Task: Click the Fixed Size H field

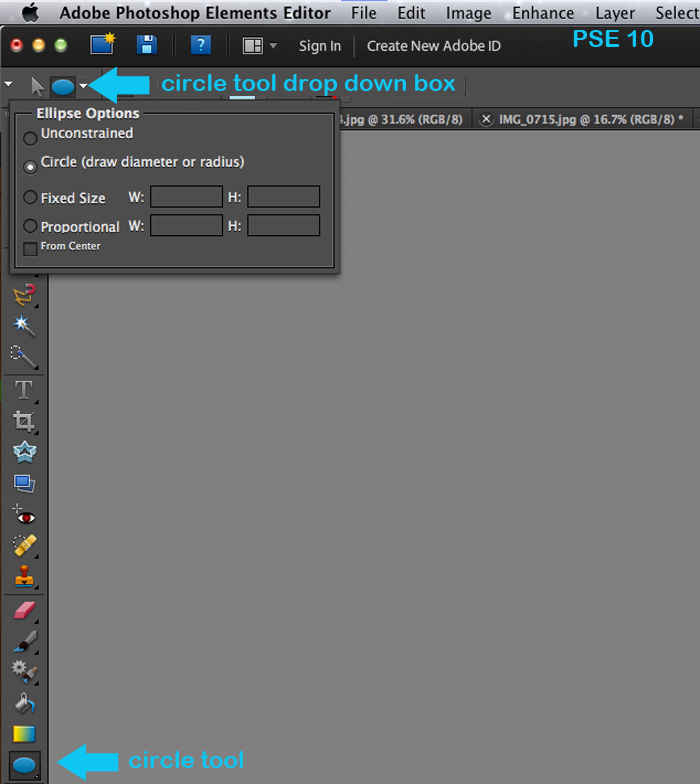Action: coord(284,196)
